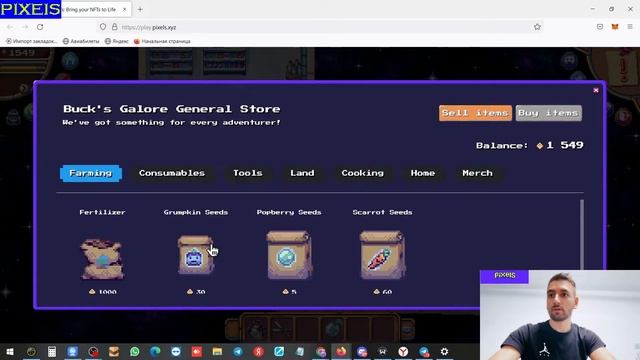
Task: Select the Fertilizer sack item
Action: click(x=102, y=259)
